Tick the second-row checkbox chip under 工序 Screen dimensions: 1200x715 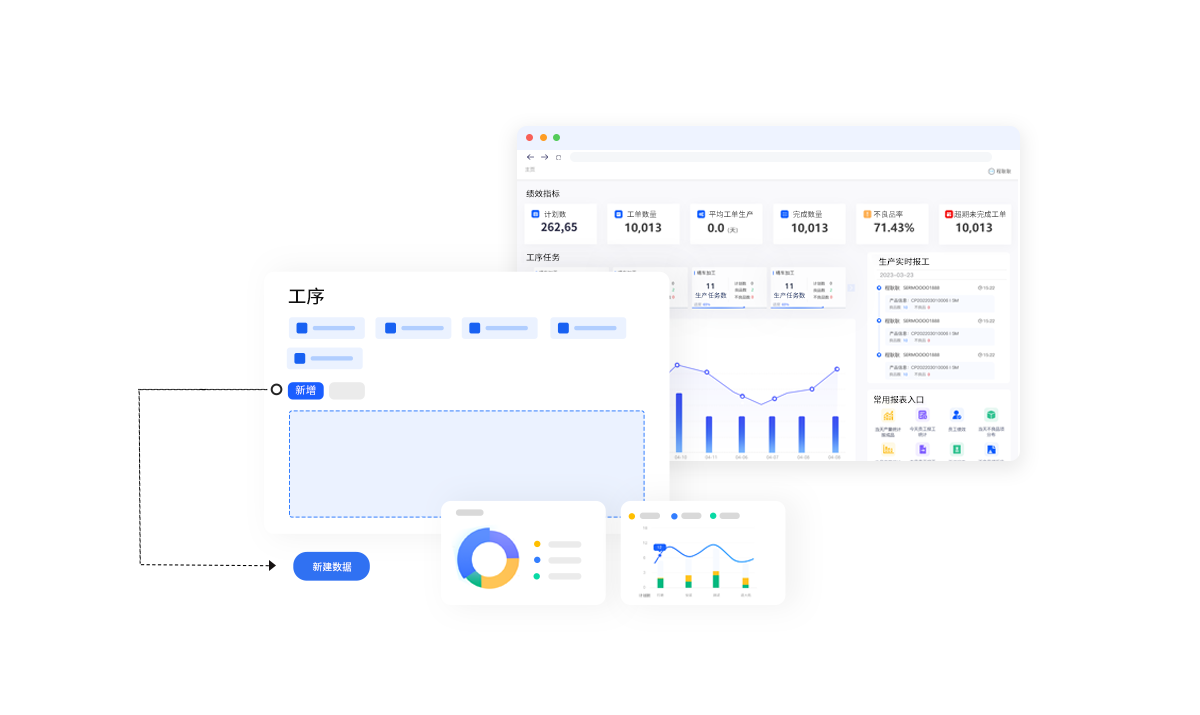(x=300, y=358)
